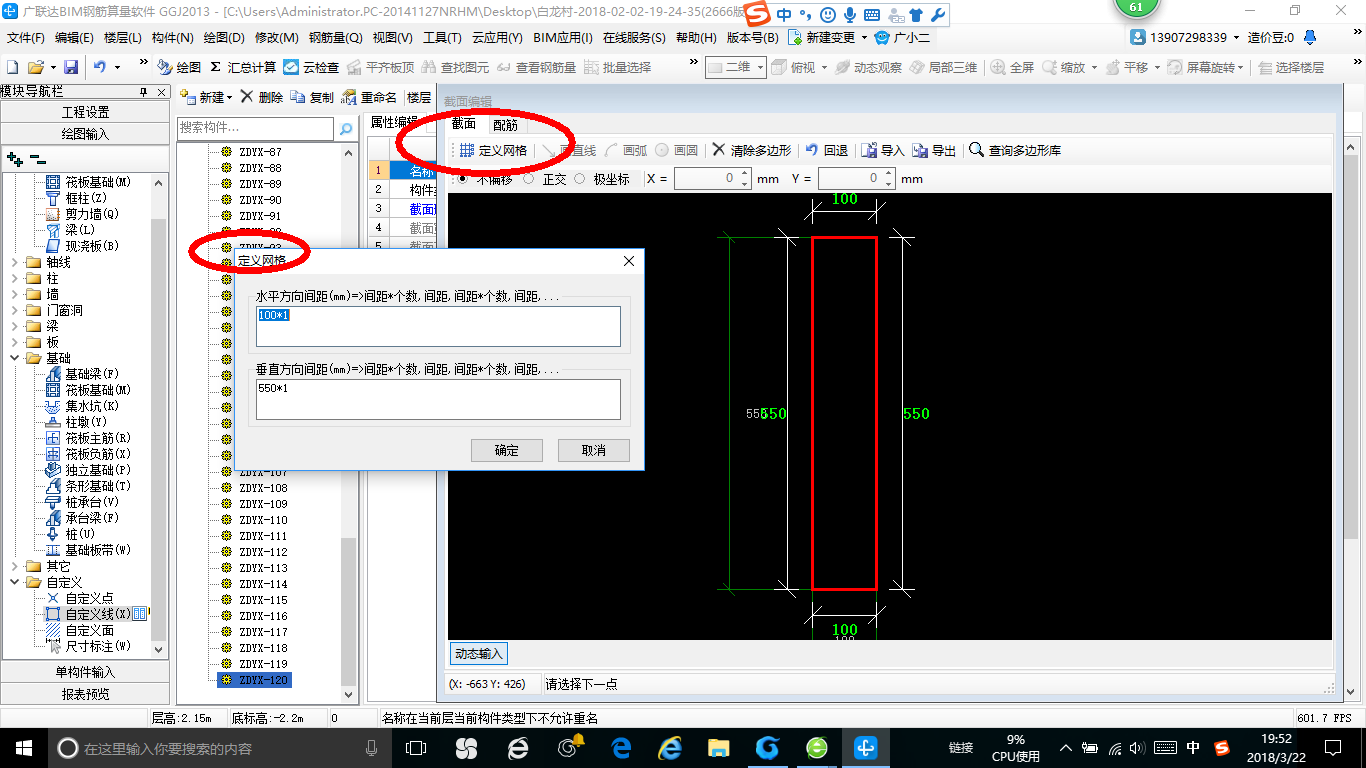Open the BIM应用(I) menu
Viewport: 1366px width, 768px height.
563,38
